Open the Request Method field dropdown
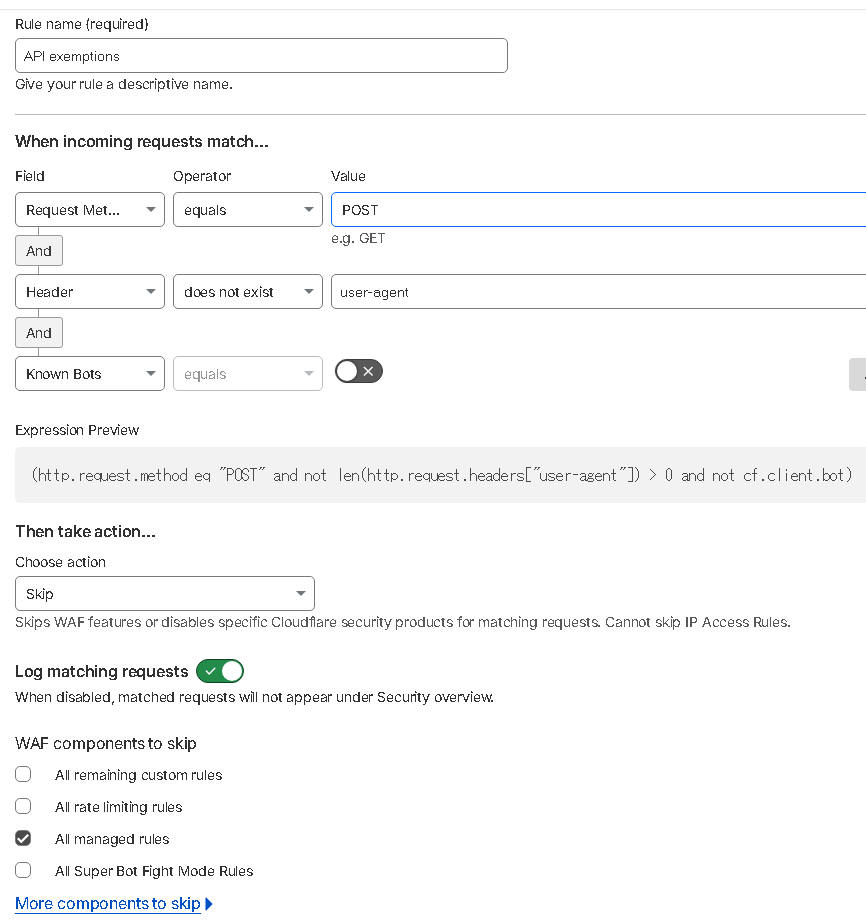 [90, 210]
